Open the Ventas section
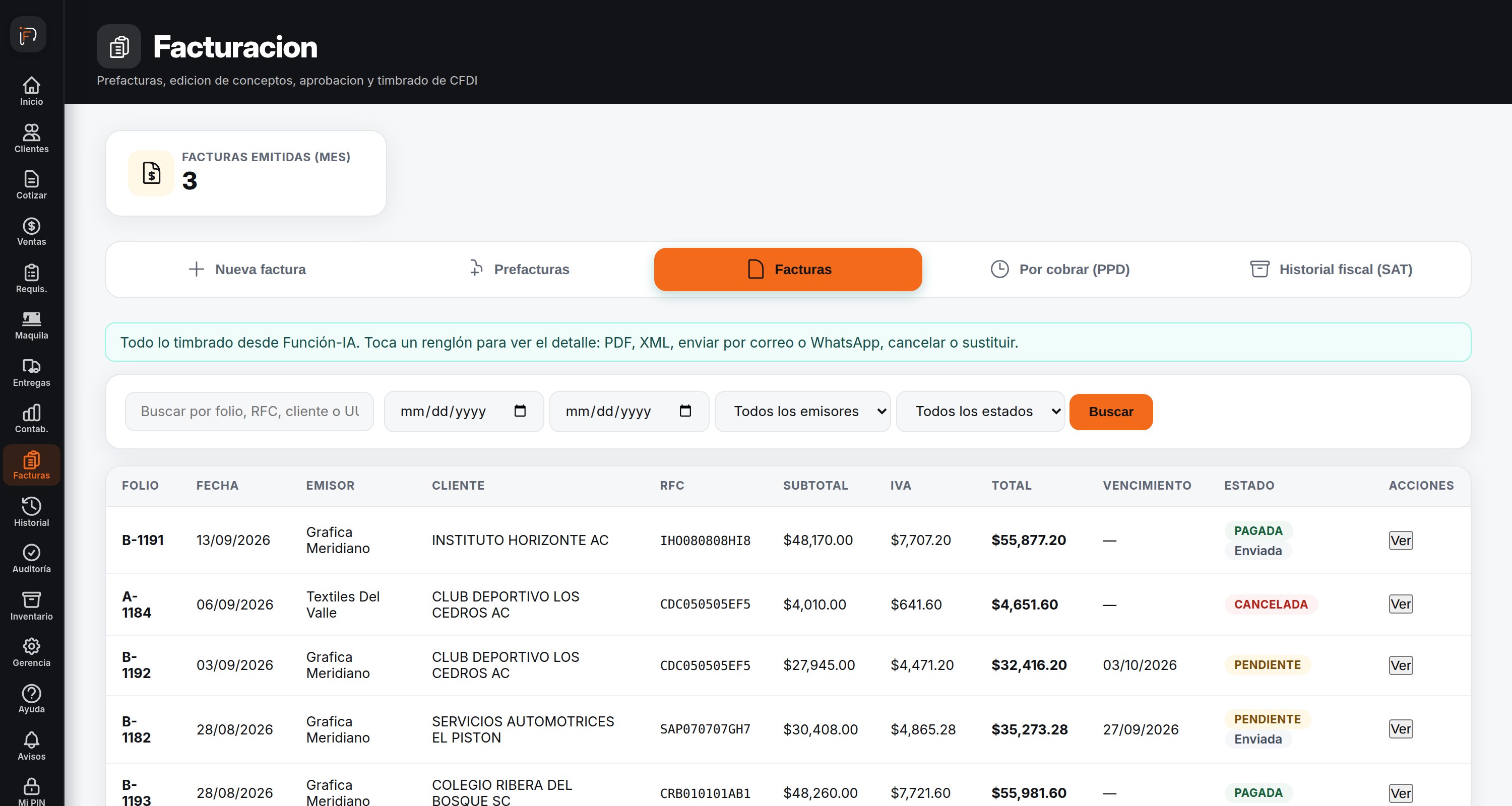 point(31,232)
